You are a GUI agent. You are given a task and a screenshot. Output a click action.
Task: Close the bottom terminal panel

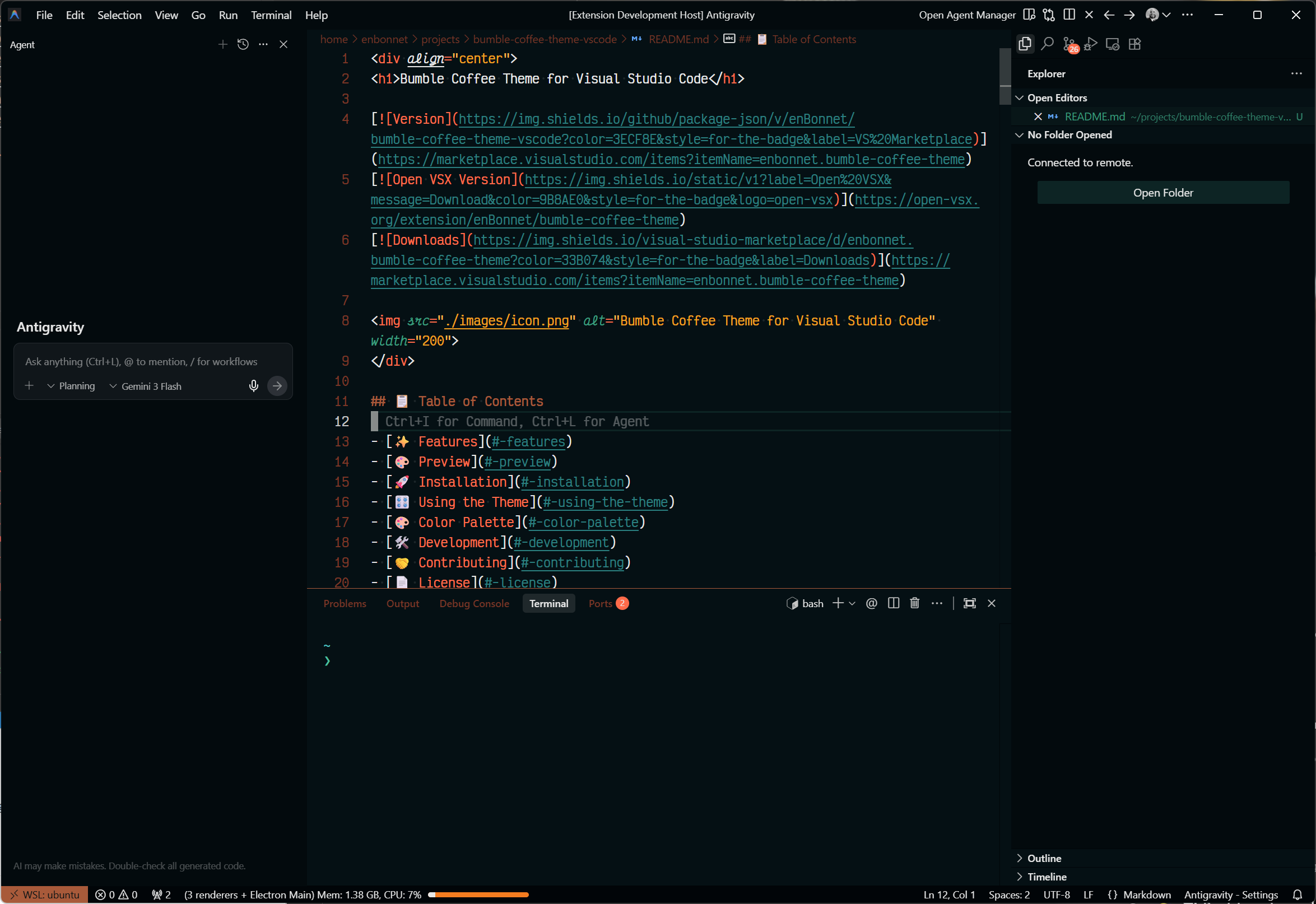pyautogui.click(x=992, y=603)
